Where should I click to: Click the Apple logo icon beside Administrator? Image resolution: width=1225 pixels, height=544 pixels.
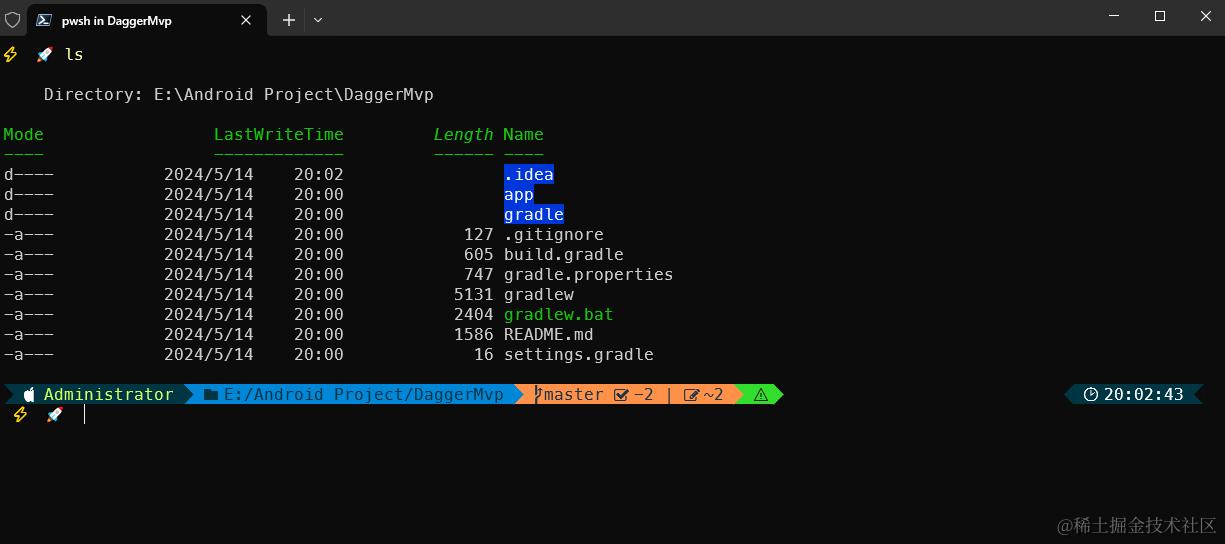29,395
